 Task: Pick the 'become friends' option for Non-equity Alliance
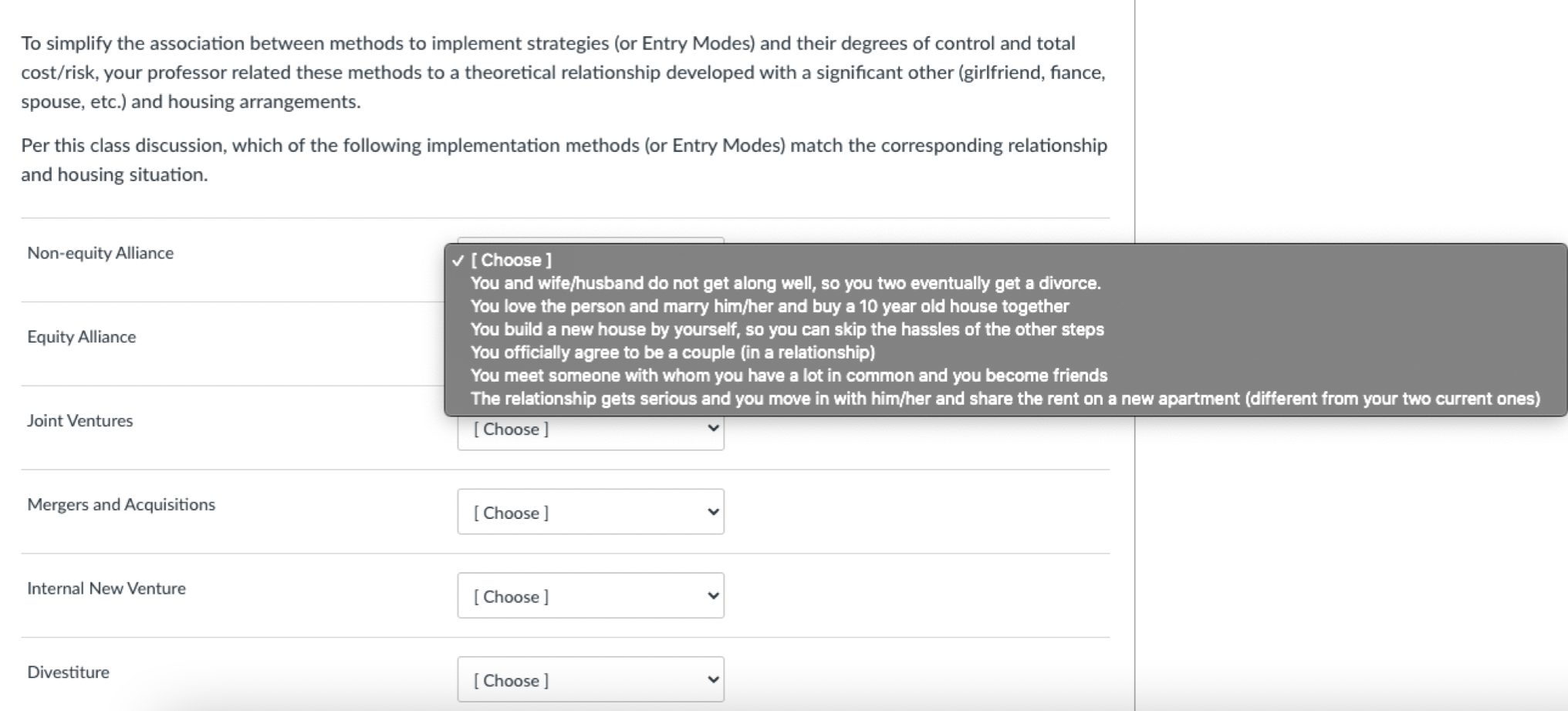789,376
